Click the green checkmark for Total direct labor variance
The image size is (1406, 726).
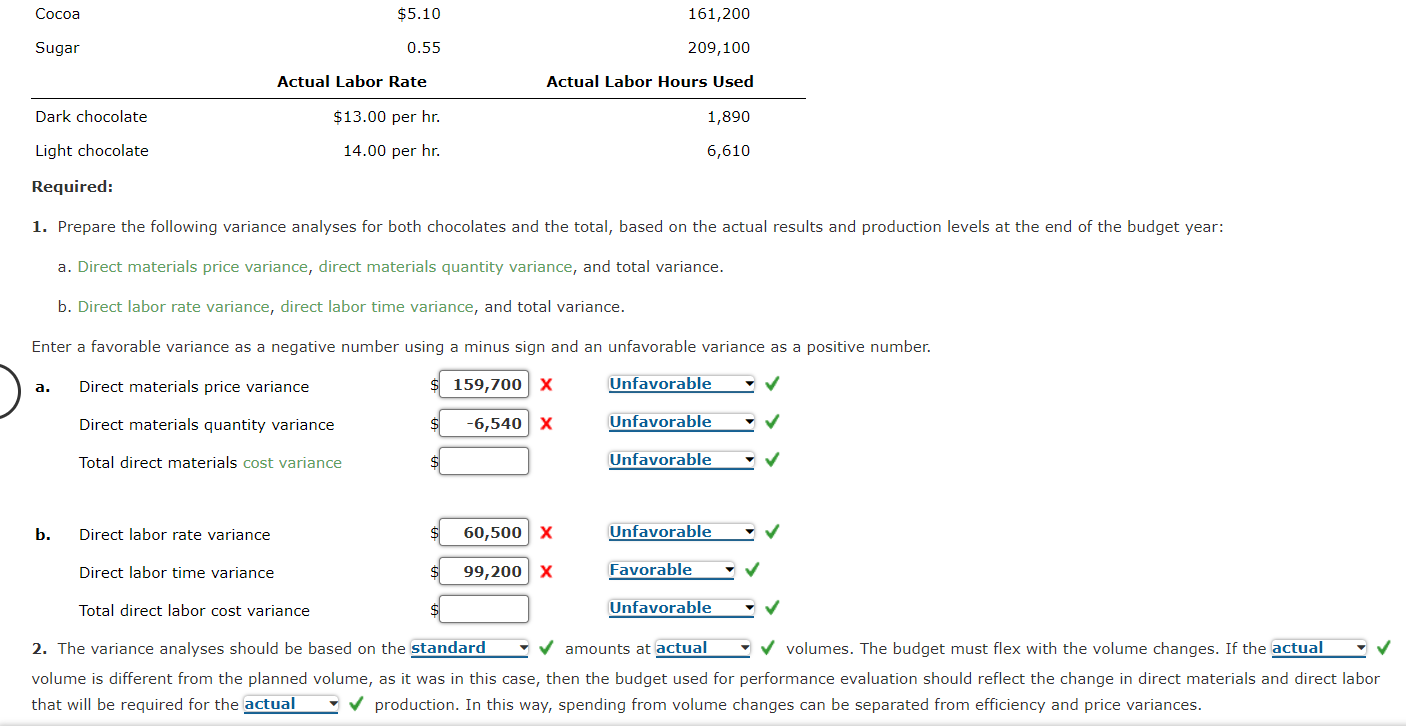771,607
